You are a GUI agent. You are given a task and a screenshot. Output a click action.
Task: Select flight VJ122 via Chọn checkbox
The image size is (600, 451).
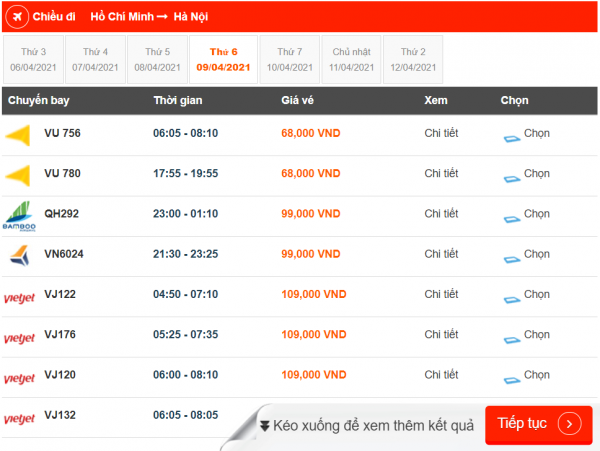[x=512, y=300]
